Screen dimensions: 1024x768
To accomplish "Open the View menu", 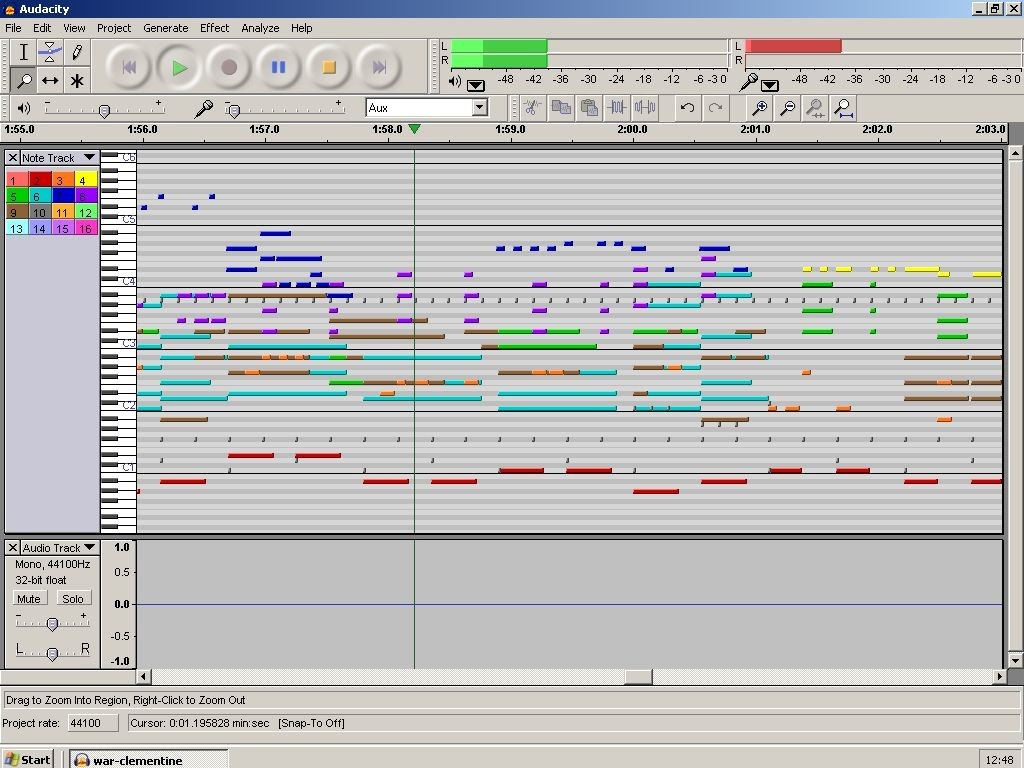I will tap(74, 28).
